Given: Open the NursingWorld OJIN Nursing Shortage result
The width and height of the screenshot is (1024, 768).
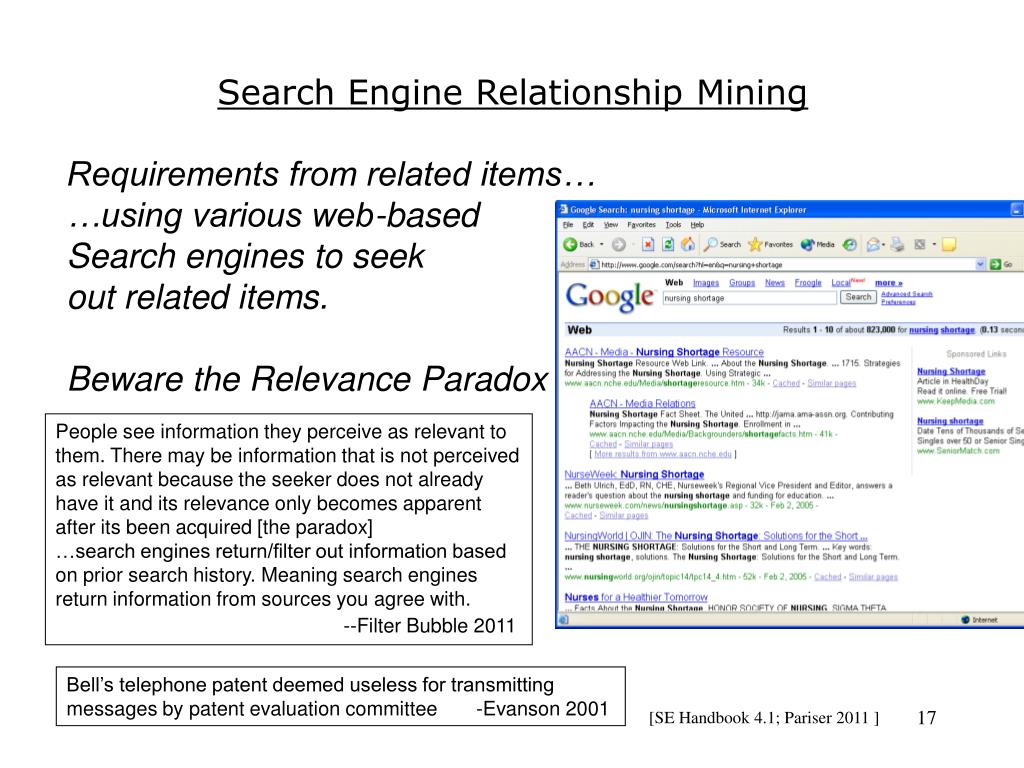Looking at the screenshot, I should coord(716,536).
